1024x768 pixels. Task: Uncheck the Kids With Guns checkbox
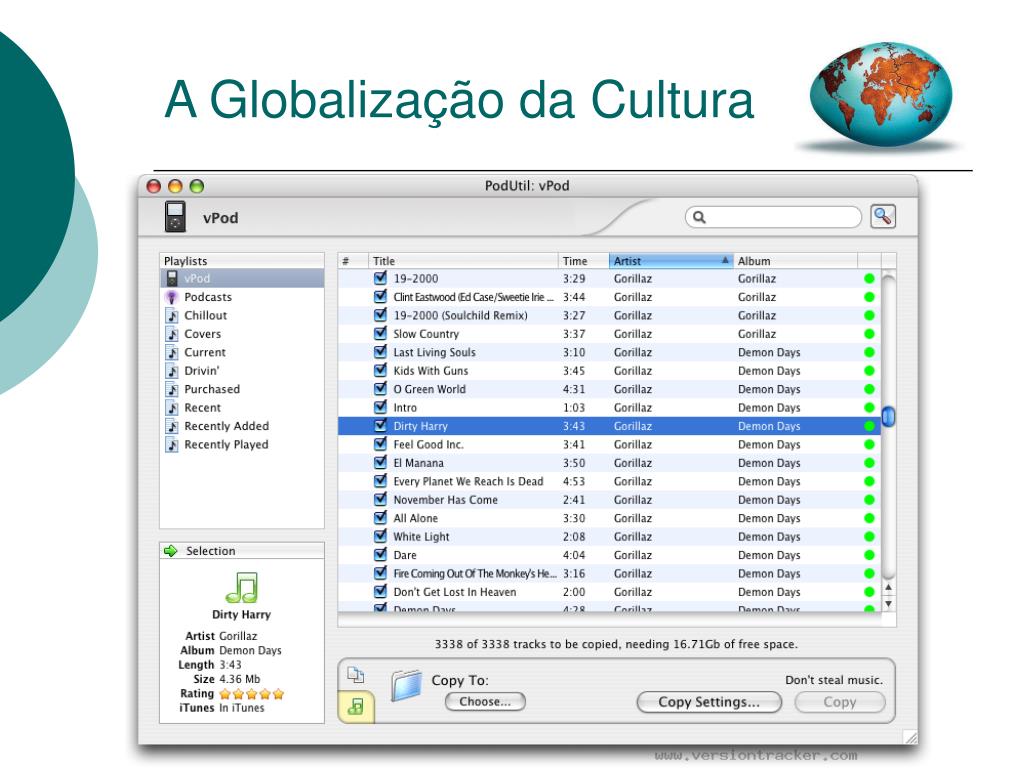(380, 370)
